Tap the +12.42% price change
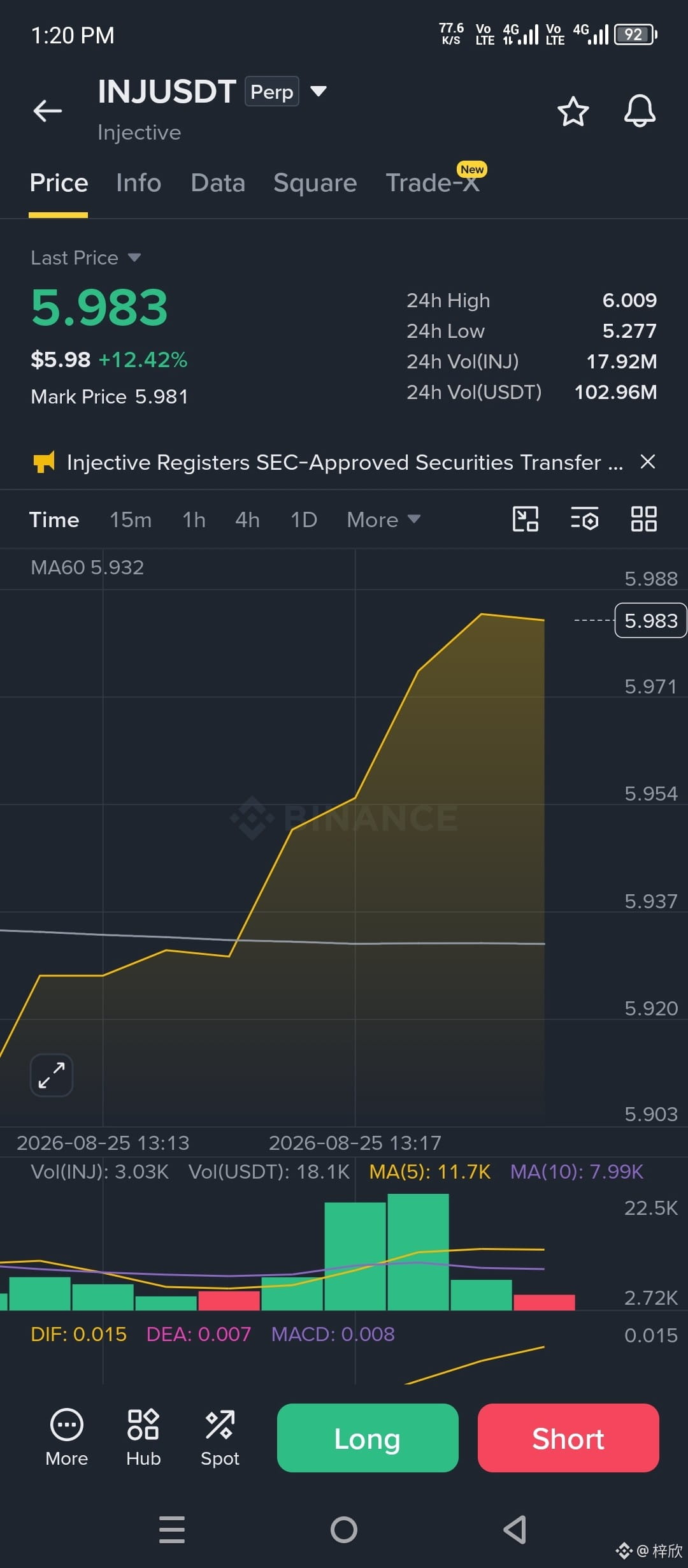This screenshot has height=1568, width=688. (x=143, y=359)
